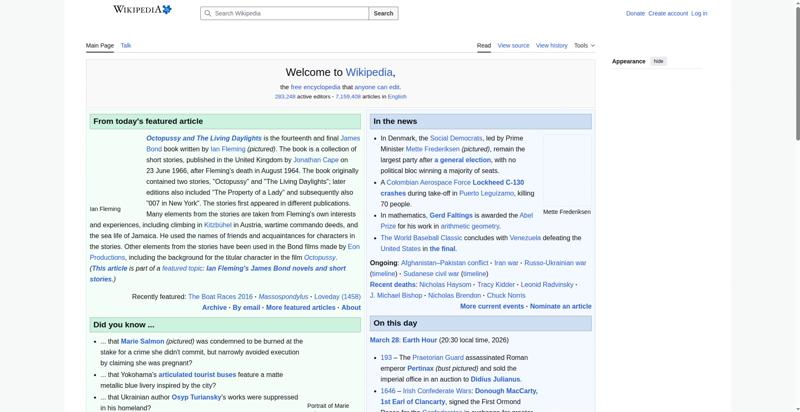
Task: Open the Log in link
Action: pos(699,14)
